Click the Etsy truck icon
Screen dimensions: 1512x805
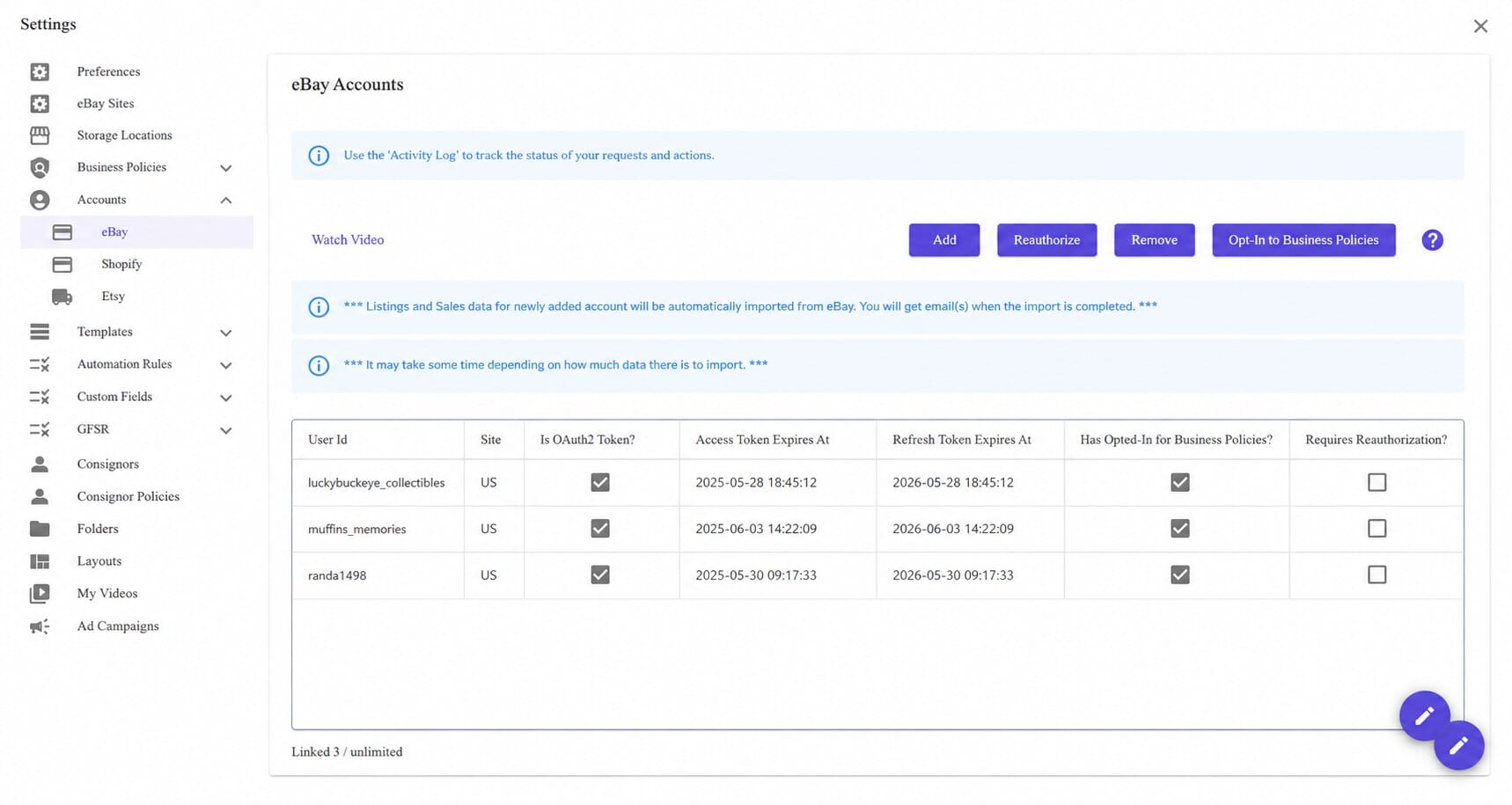click(x=62, y=296)
